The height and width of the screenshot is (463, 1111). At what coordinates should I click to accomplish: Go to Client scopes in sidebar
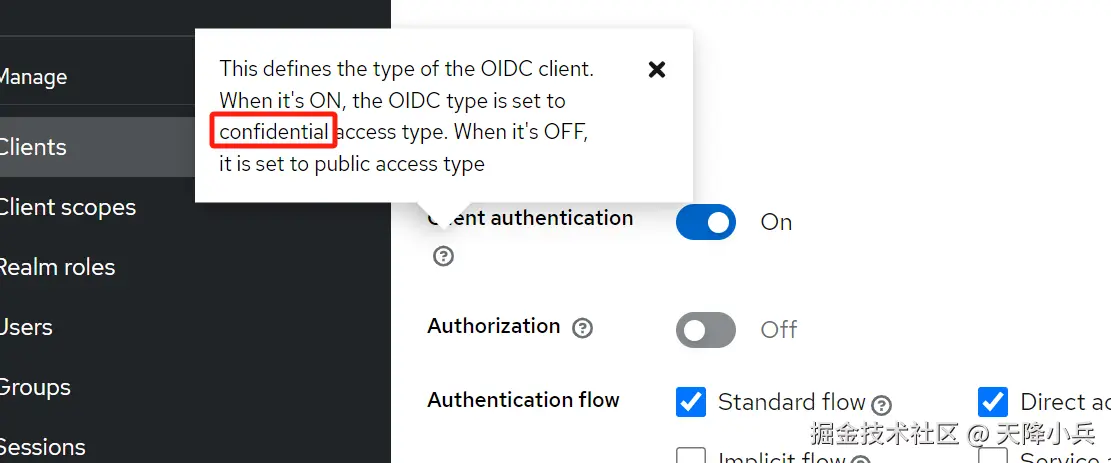[x=67, y=207]
